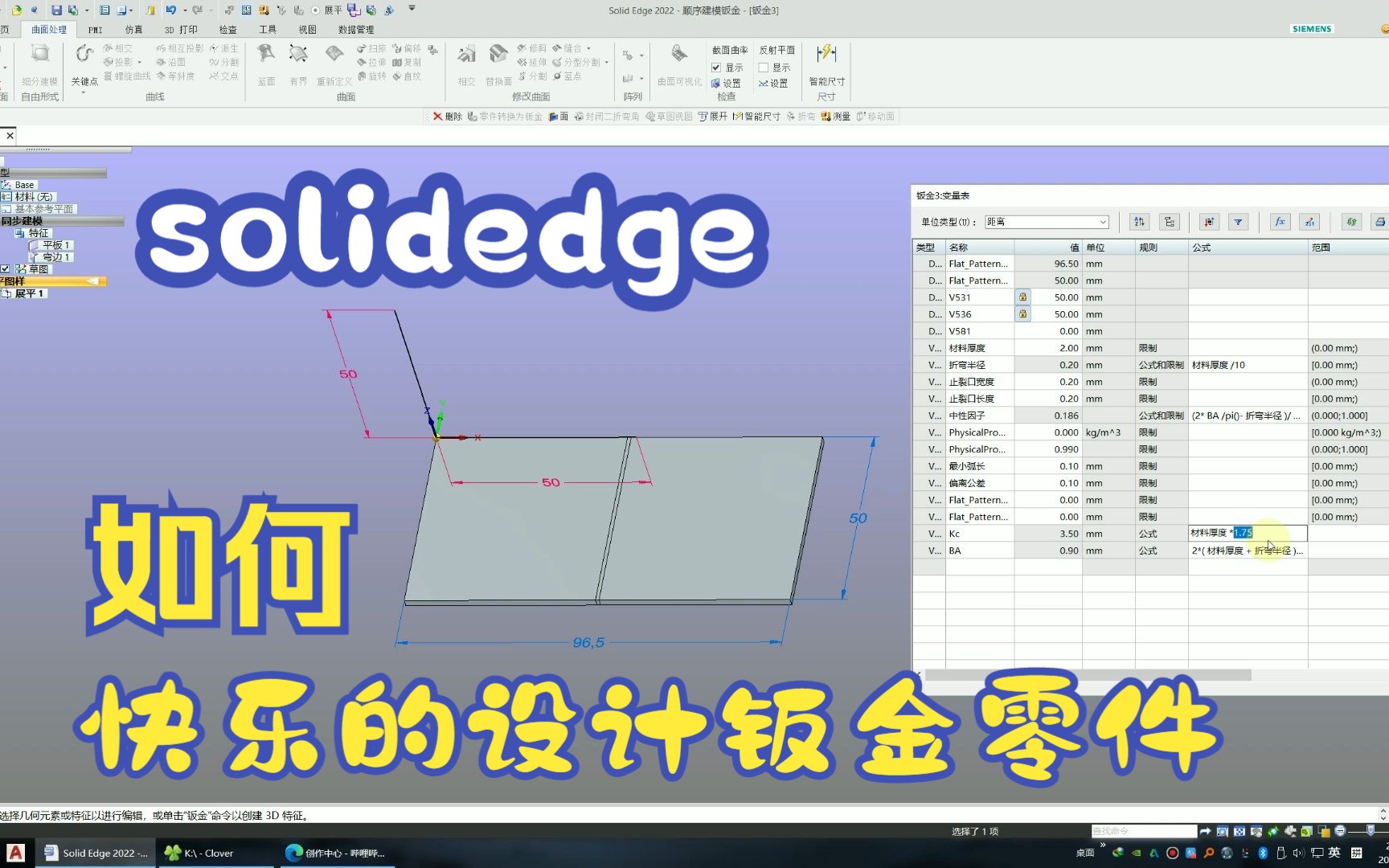This screenshot has width=1389, height=868.
Task: Click the lock toggle next to variable V531
Action: [1022, 297]
